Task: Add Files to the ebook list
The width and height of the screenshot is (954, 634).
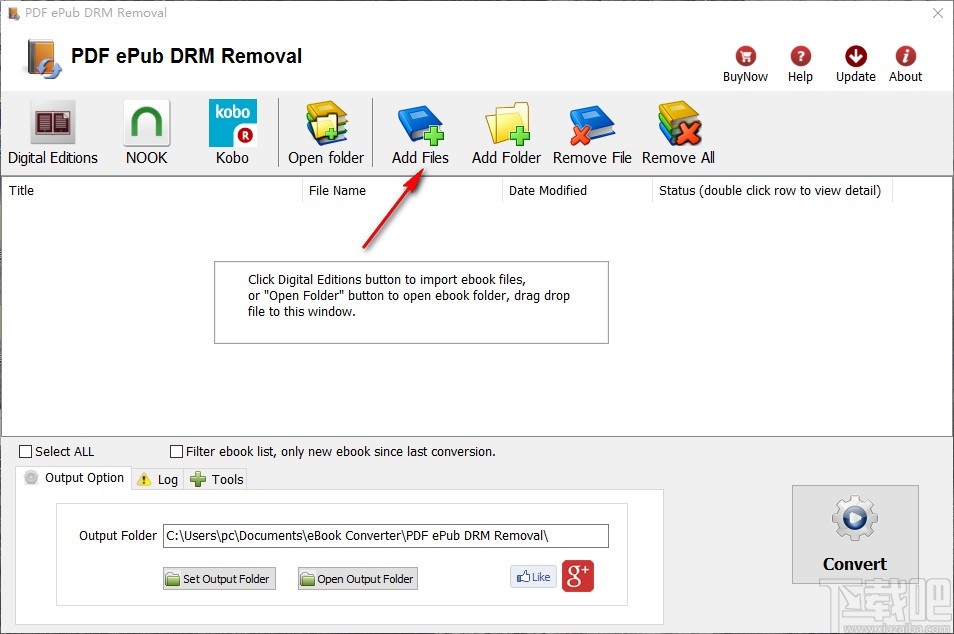Action: tap(420, 133)
